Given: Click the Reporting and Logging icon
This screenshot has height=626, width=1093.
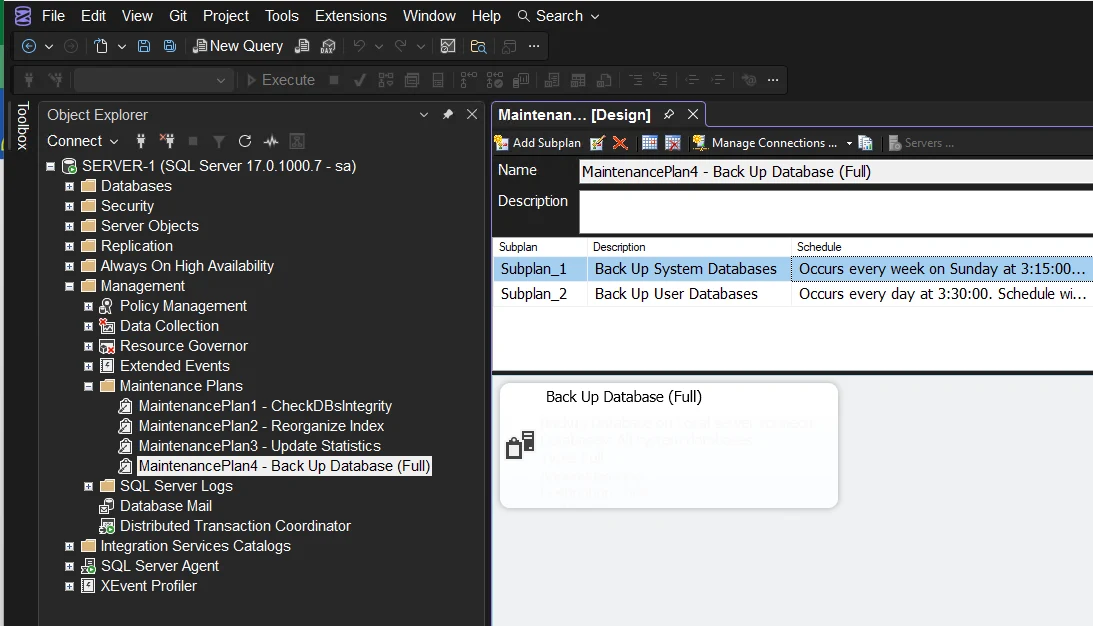Looking at the screenshot, I should (866, 143).
